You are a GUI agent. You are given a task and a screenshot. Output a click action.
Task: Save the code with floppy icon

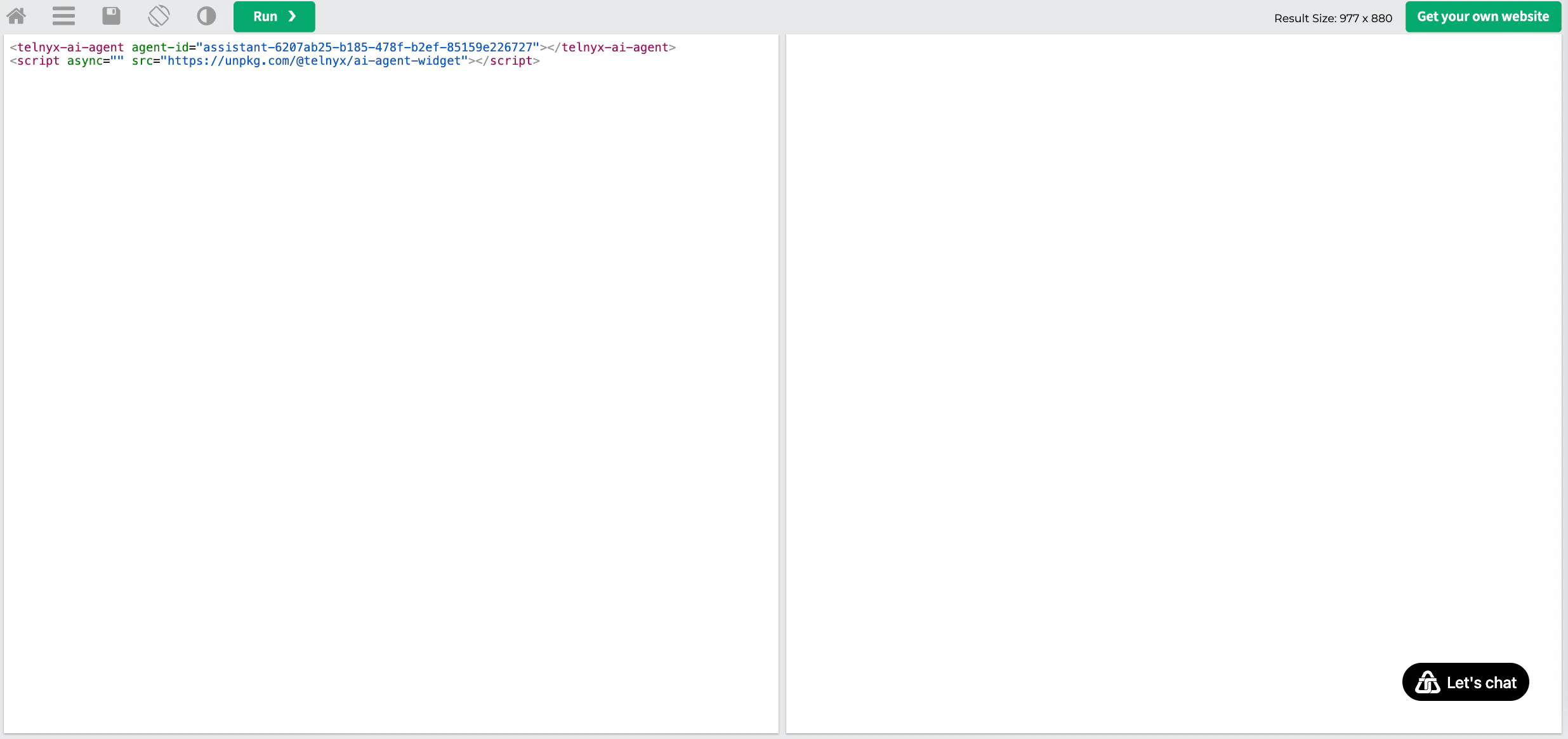(111, 16)
